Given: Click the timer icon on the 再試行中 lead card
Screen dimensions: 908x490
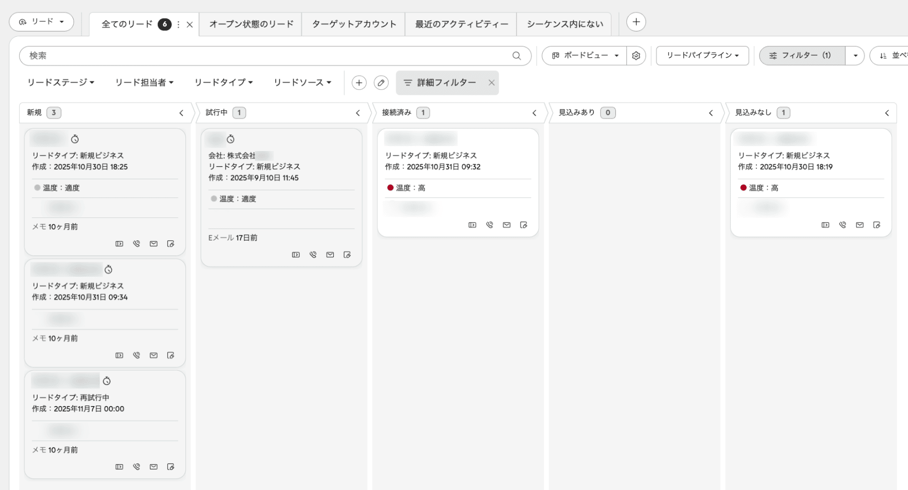Looking at the screenshot, I should [x=107, y=381].
